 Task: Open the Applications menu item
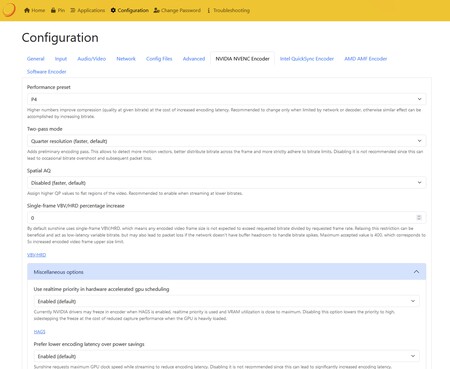(x=88, y=10)
